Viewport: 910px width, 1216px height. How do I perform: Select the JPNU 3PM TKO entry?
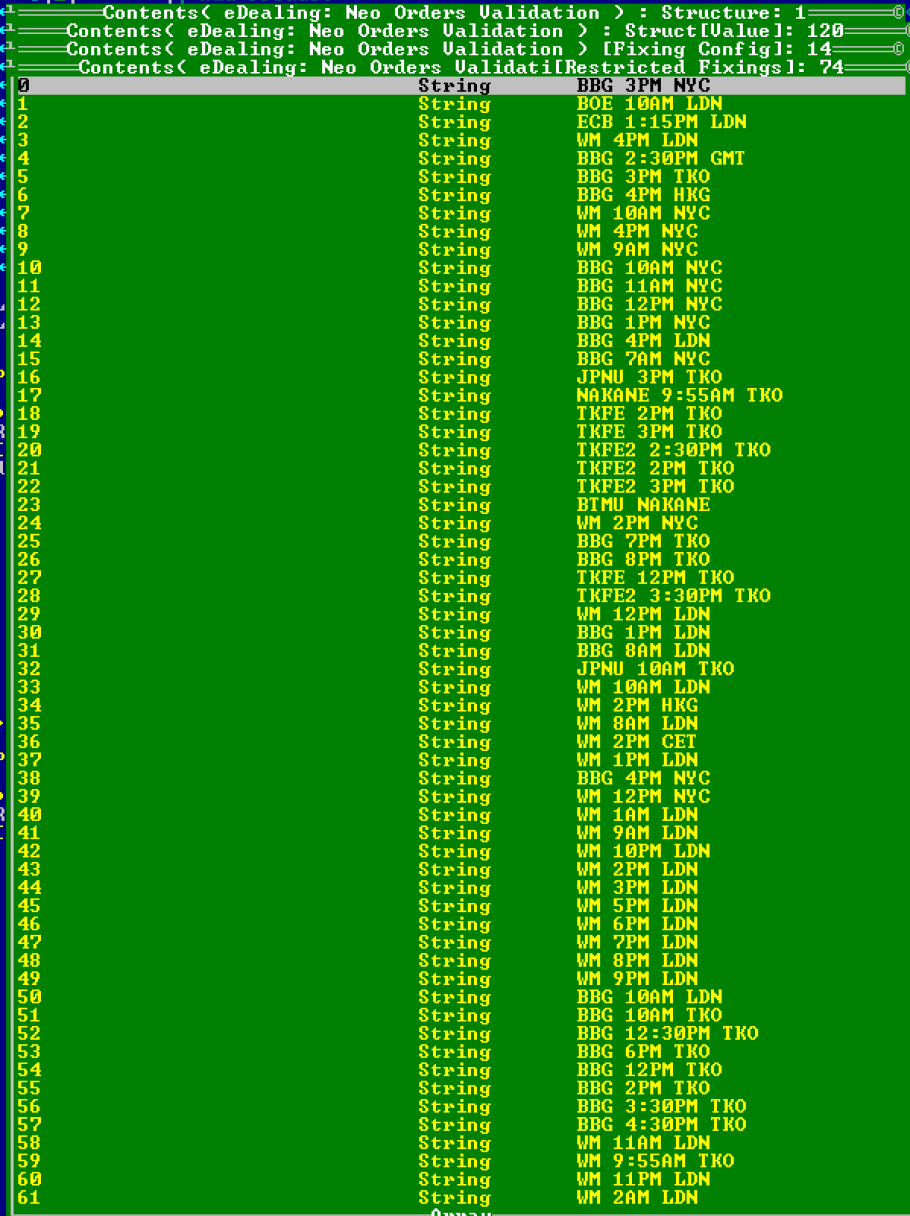(x=649, y=377)
